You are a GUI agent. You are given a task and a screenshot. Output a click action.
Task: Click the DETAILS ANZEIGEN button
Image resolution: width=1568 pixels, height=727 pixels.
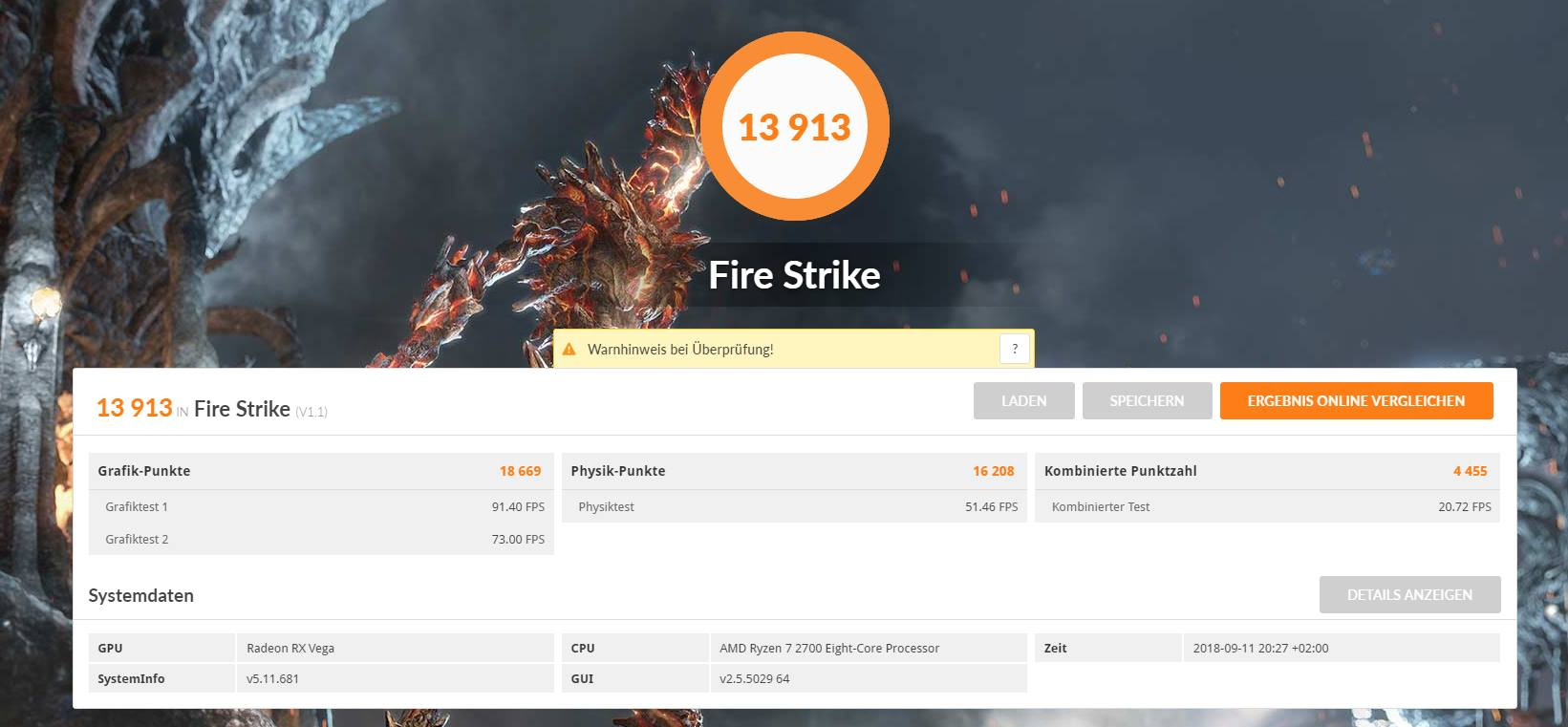pyautogui.click(x=1409, y=594)
